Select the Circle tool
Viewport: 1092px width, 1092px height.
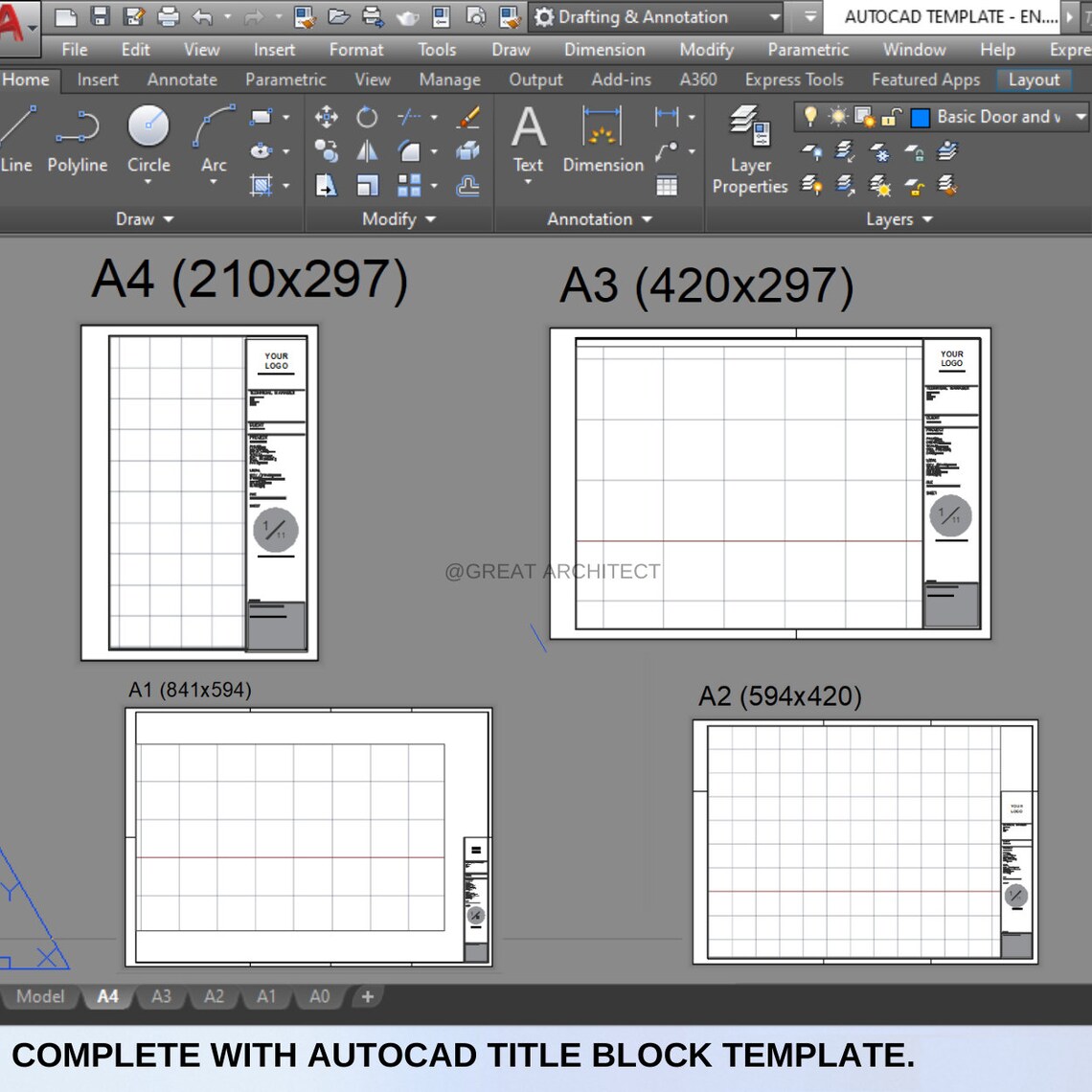click(x=148, y=125)
